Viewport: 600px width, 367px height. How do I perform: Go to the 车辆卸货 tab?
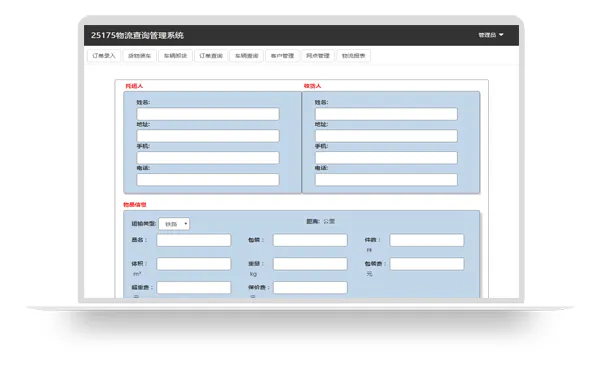point(175,56)
